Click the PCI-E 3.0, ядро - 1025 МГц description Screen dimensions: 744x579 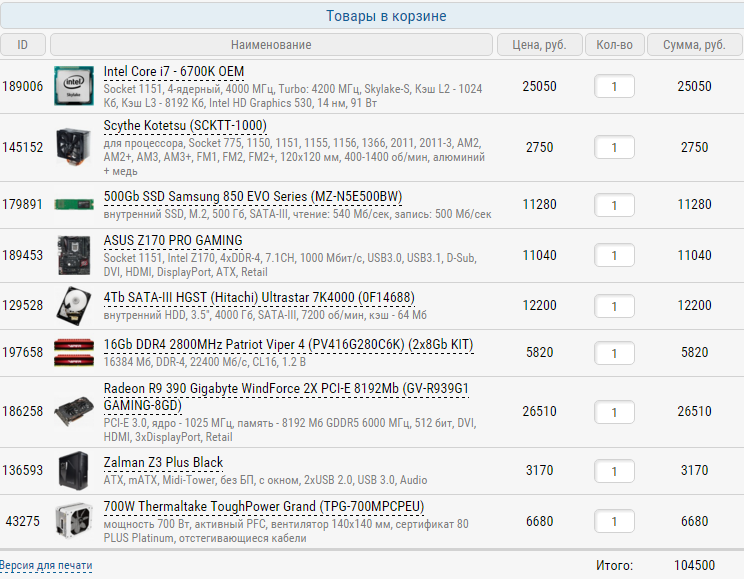click(x=290, y=430)
